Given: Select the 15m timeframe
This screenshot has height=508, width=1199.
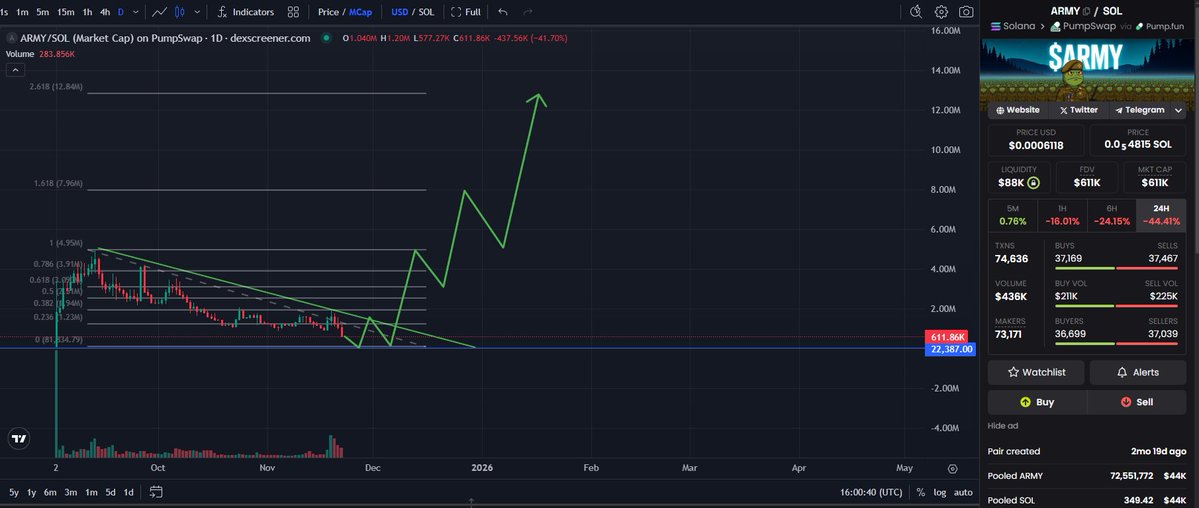Looking at the screenshot, I should click(x=66, y=12).
